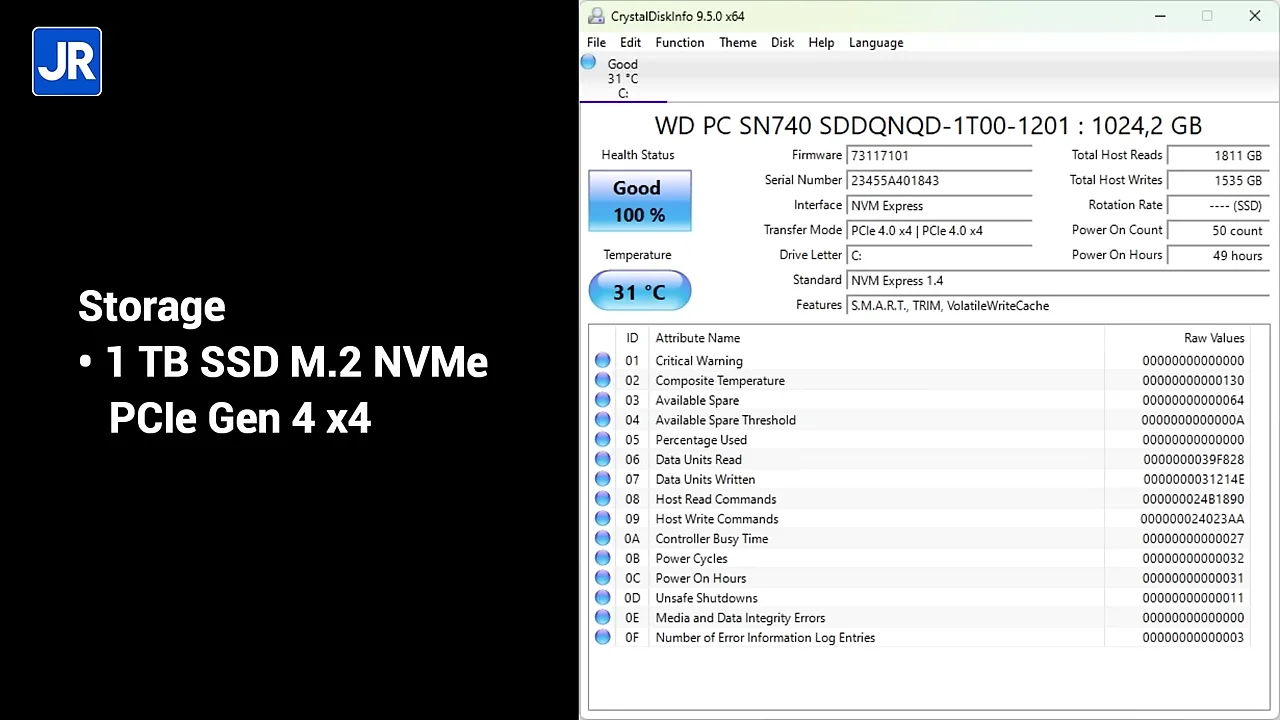Click the Power Cycles status orb
Screen dimensions: 1280x720
[x=602, y=559]
